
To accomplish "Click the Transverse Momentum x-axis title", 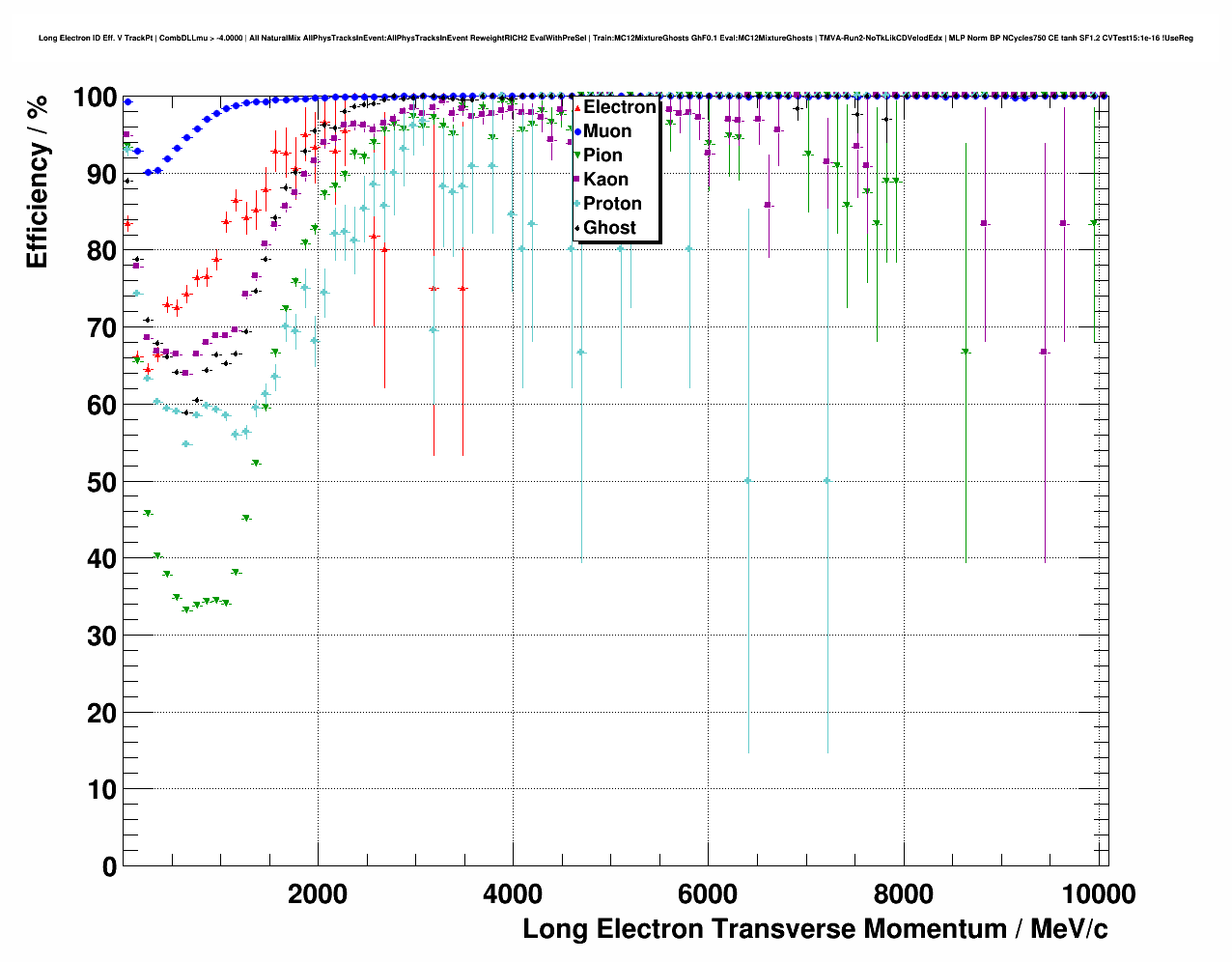I will [x=815, y=929].
